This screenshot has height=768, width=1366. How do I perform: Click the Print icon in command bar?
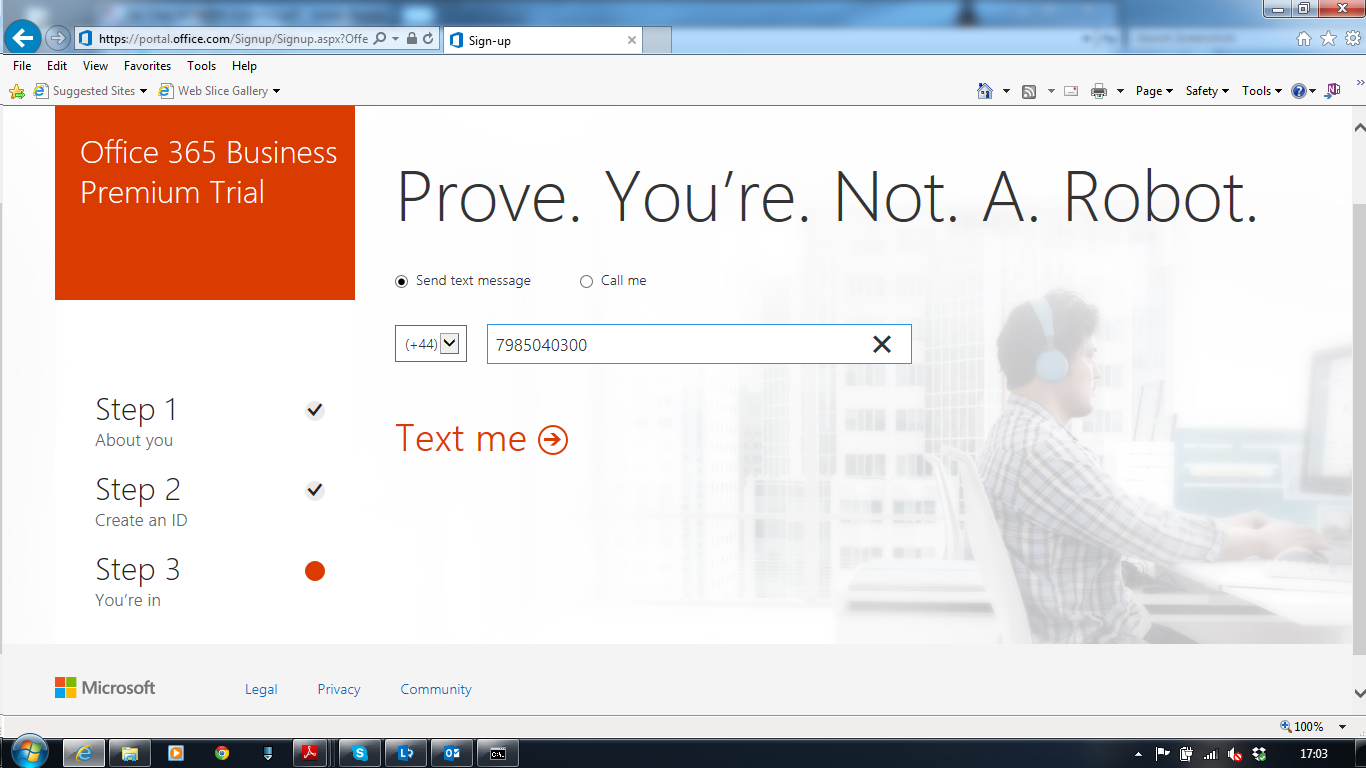point(1099,91)
